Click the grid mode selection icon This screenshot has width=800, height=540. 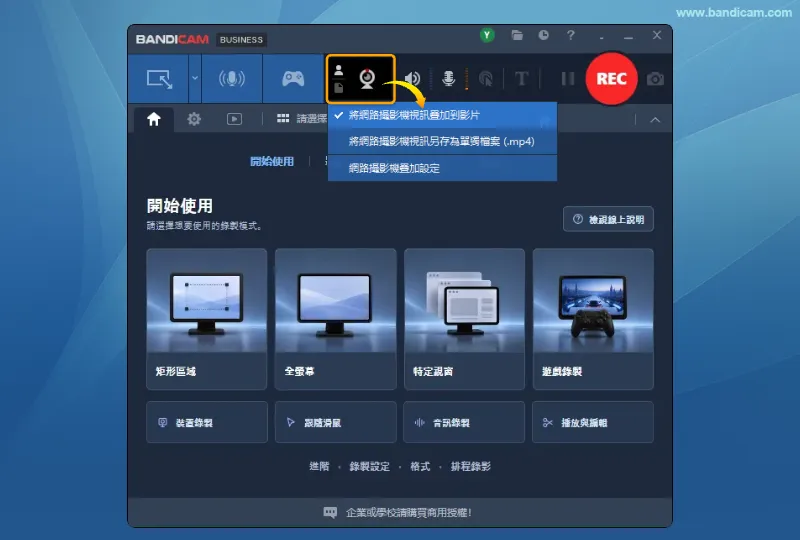tap(283, 118)
